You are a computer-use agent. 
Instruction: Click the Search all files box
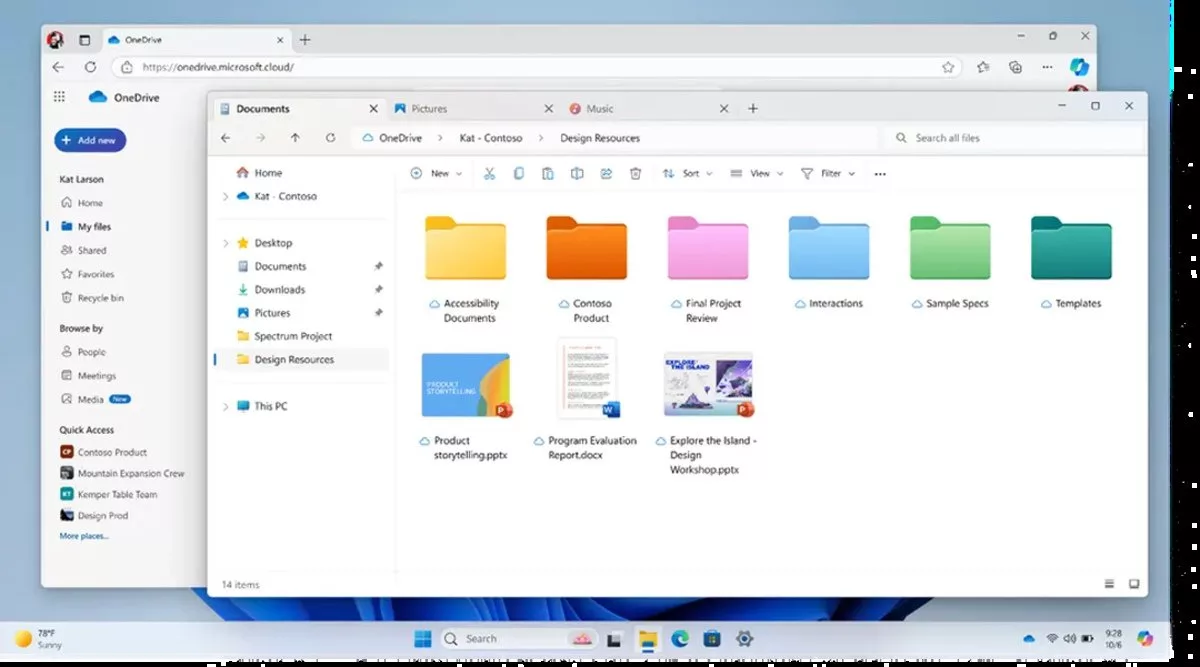1012,138
